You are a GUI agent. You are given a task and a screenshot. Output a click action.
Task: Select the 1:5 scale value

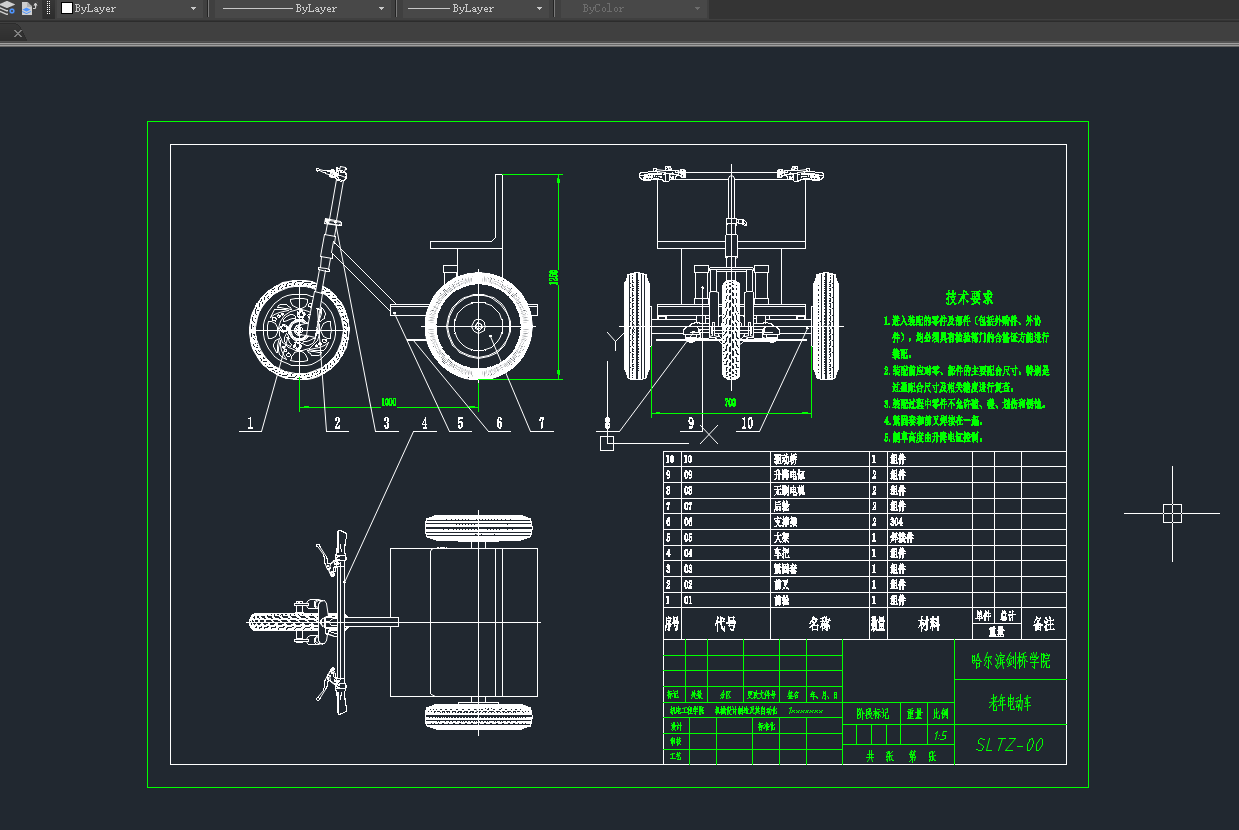point(940,736)
